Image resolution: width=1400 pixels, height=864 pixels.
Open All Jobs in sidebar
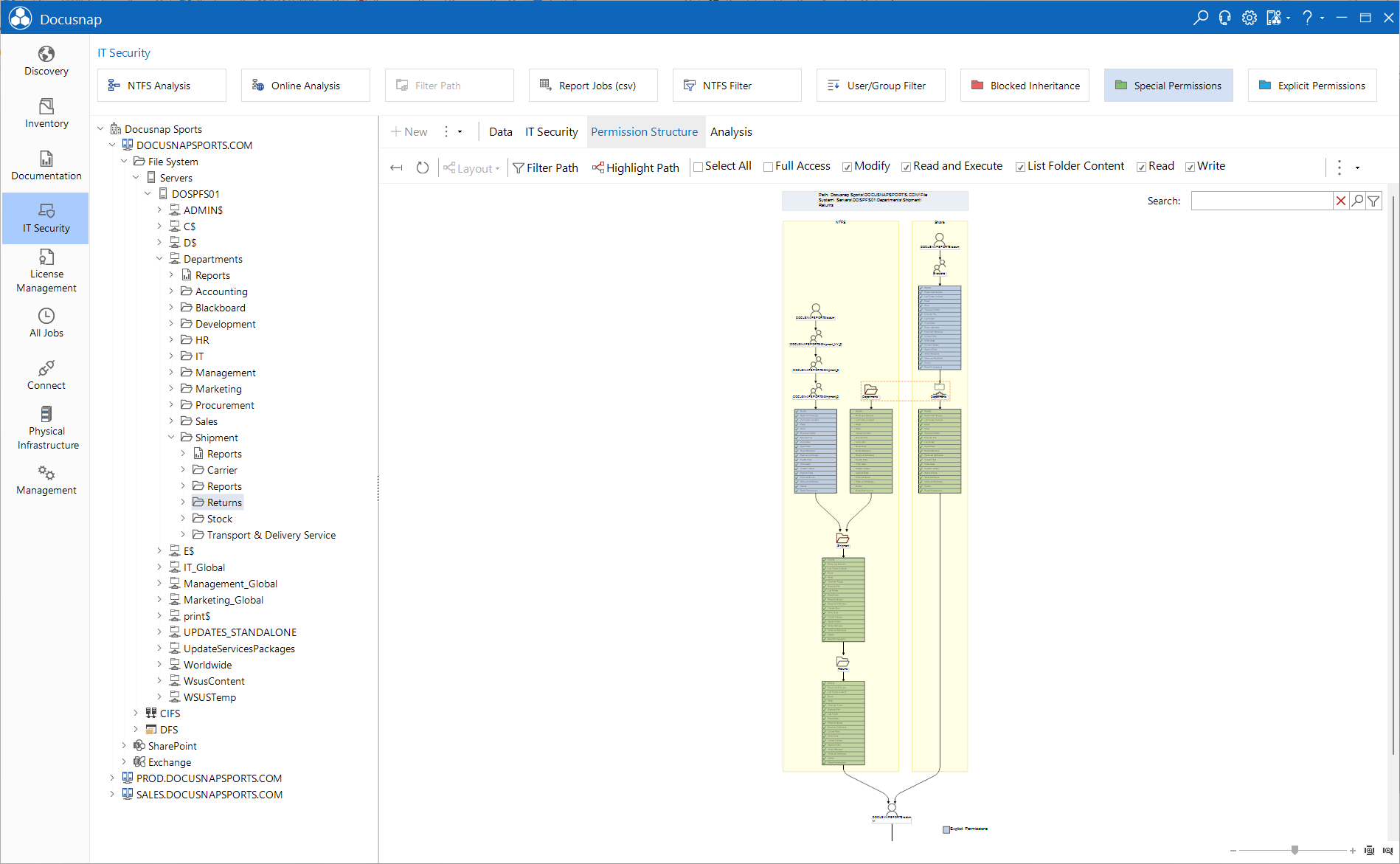point(46,323)
